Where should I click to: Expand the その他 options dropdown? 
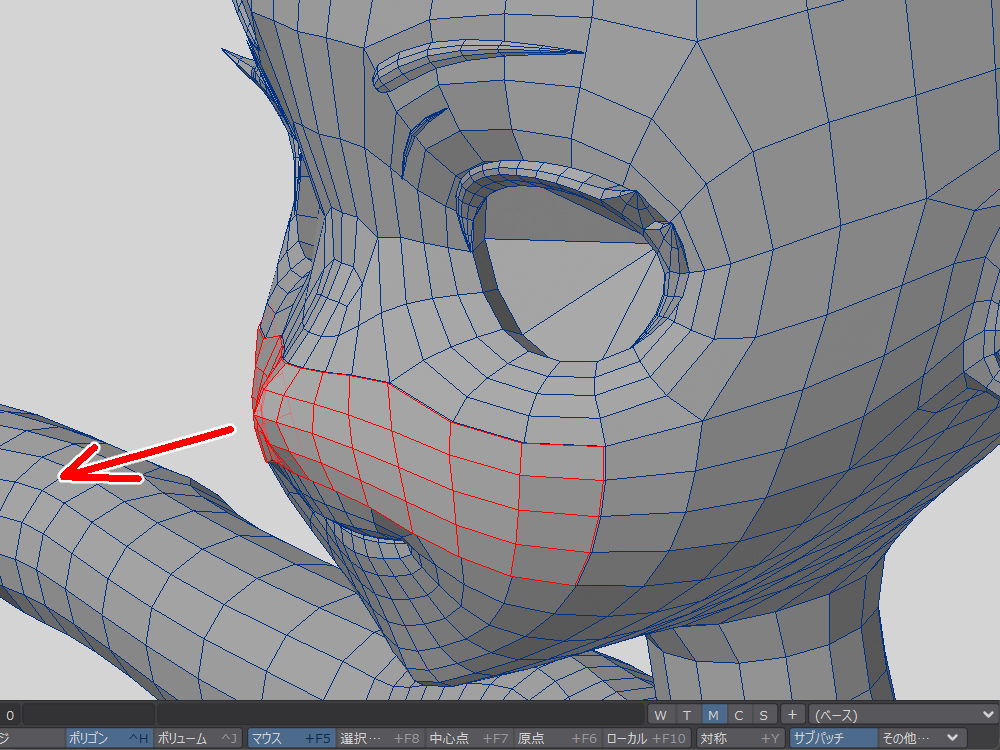[x=920, y=738]
